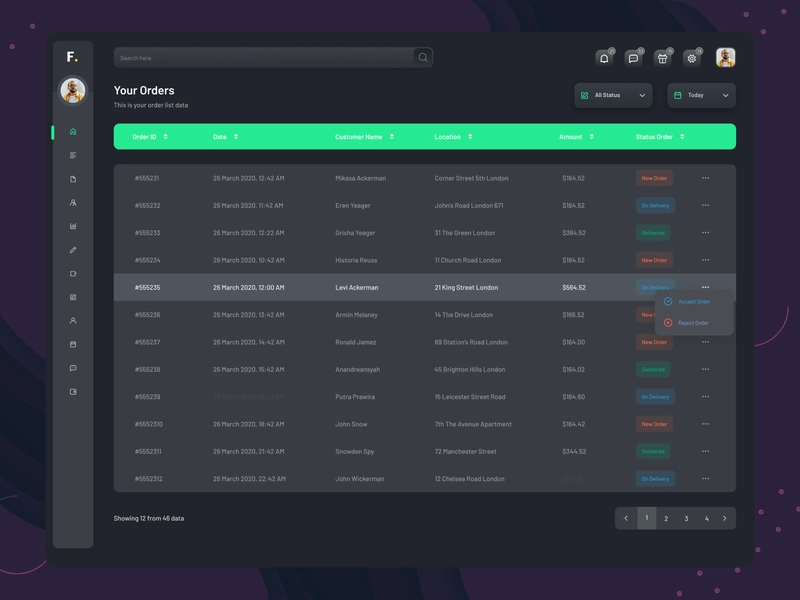This screenshot has width=800, height=600.
Task: Open the home icon in sidebar
Action: pos(73,132)
